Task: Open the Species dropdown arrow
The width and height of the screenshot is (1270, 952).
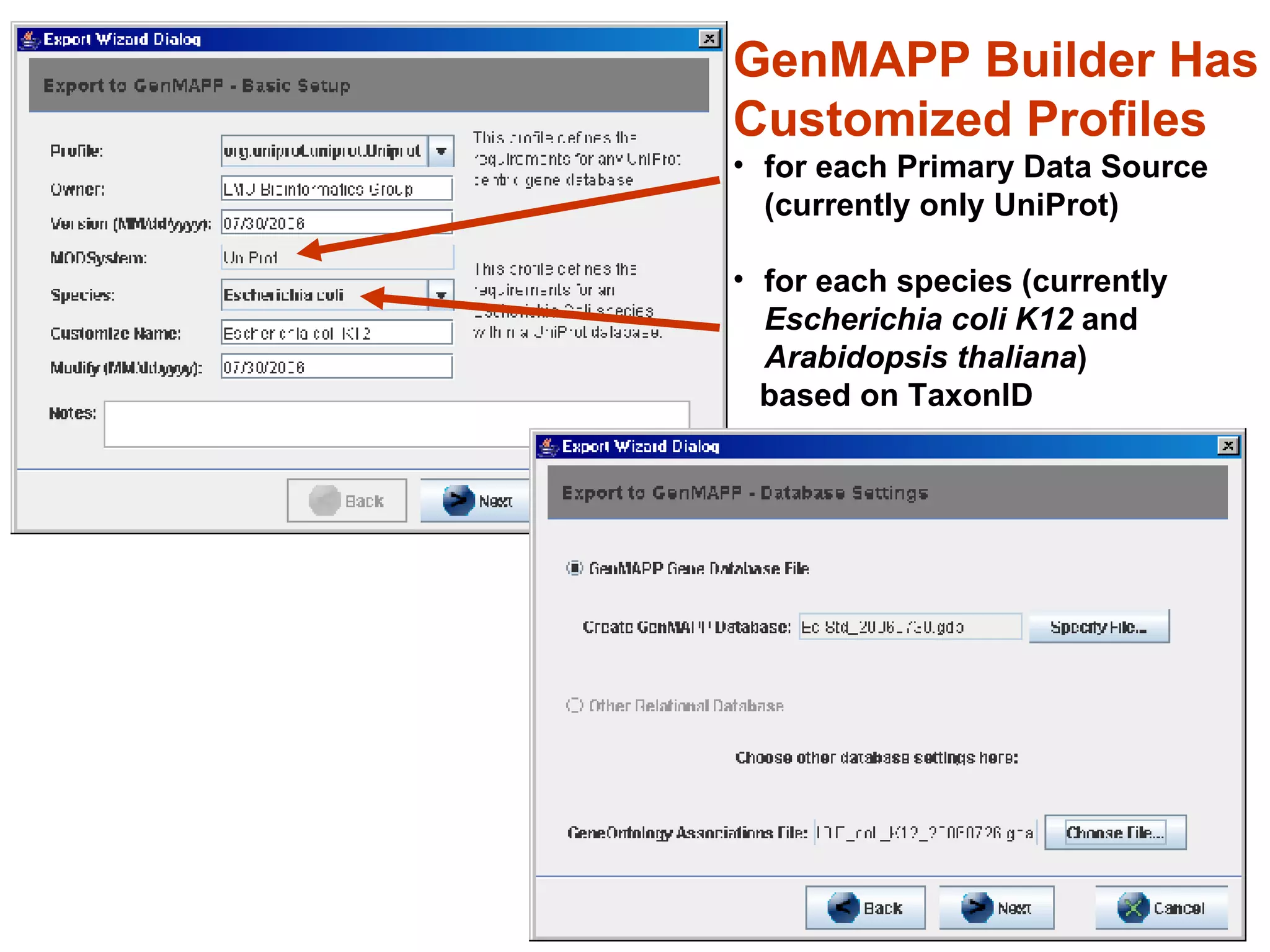Action: click(x=441, y=294)
